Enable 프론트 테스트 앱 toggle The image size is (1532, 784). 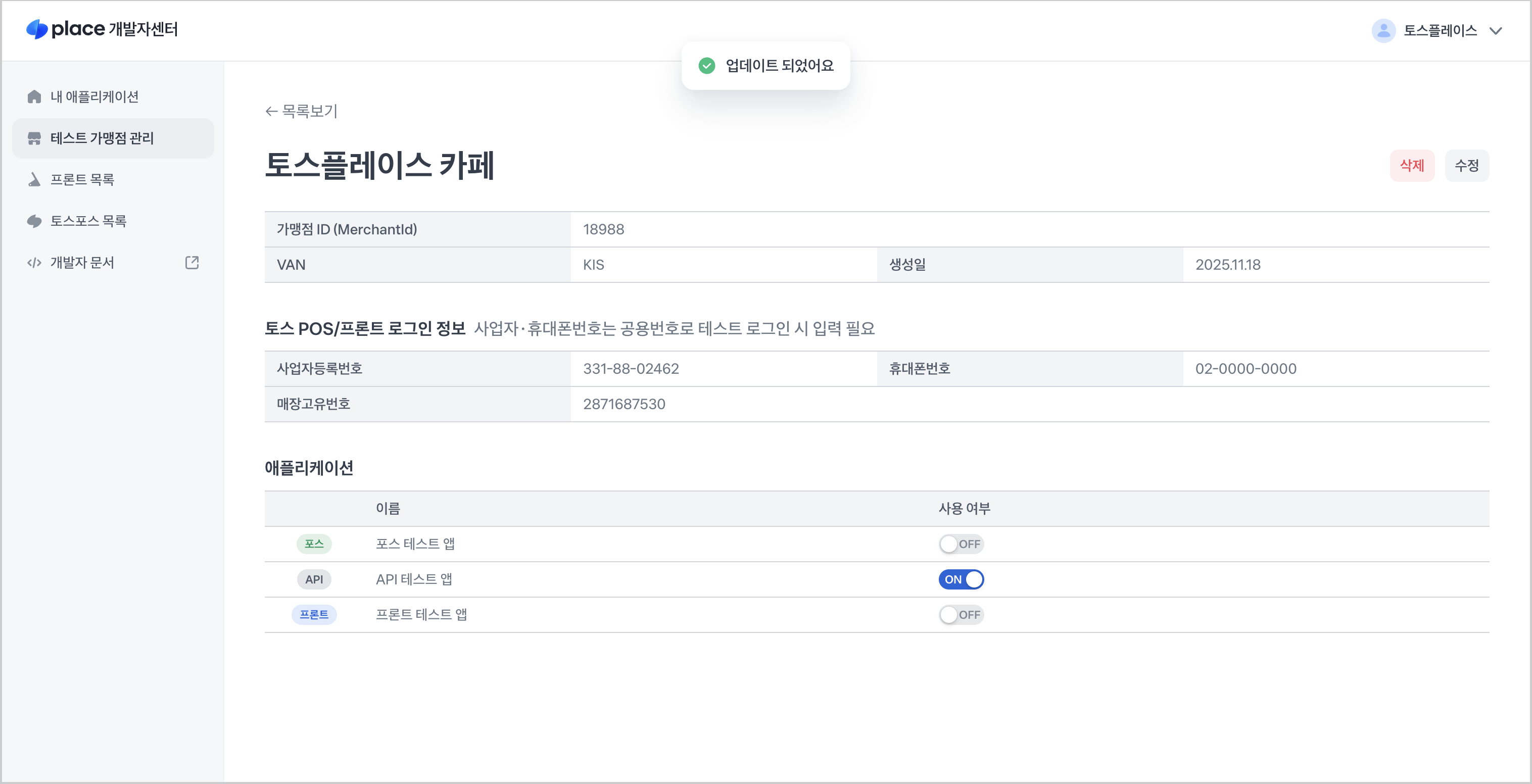tap(961, 615)
